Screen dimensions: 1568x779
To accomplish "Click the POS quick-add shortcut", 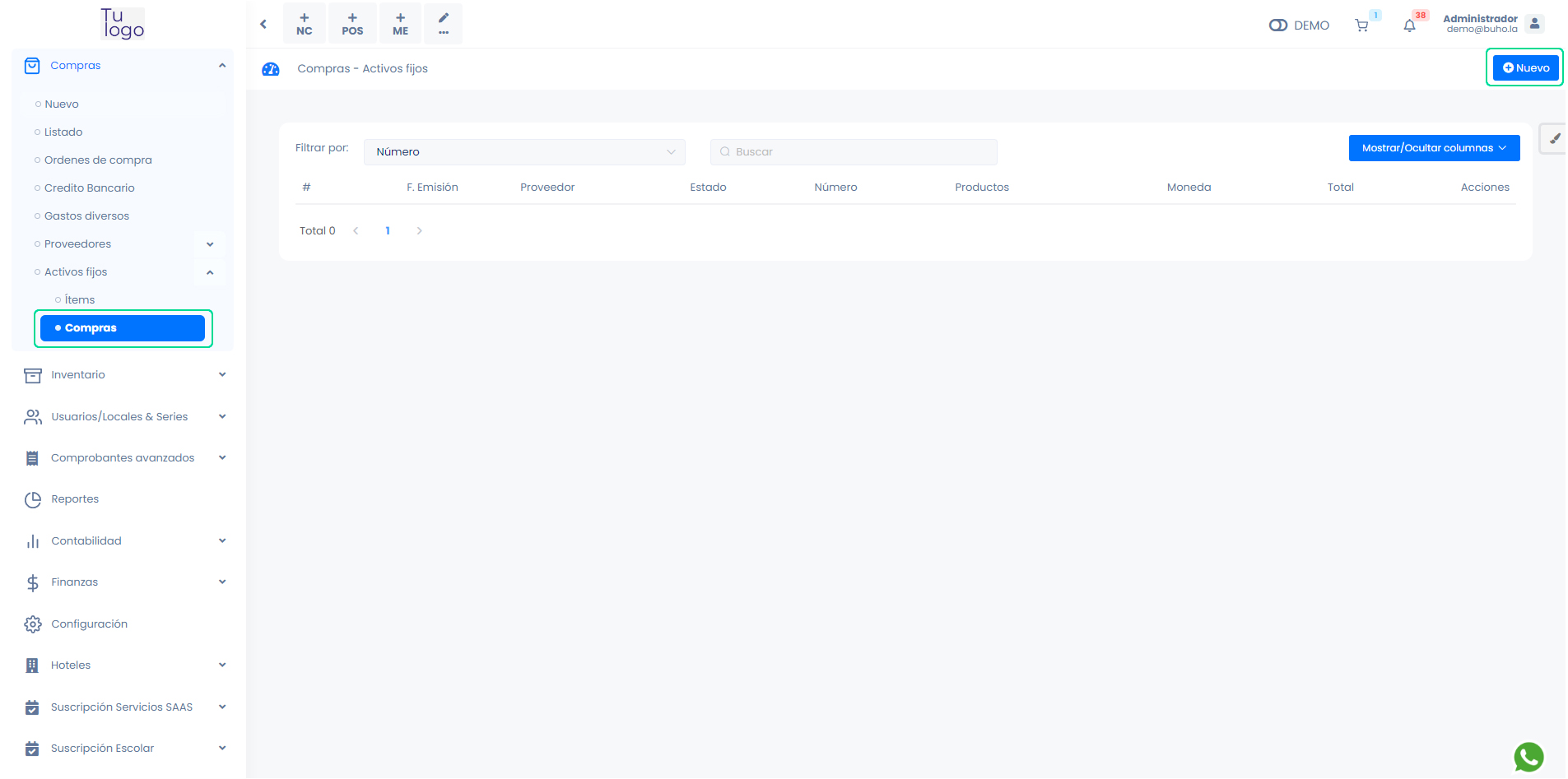I will point(352,24).
